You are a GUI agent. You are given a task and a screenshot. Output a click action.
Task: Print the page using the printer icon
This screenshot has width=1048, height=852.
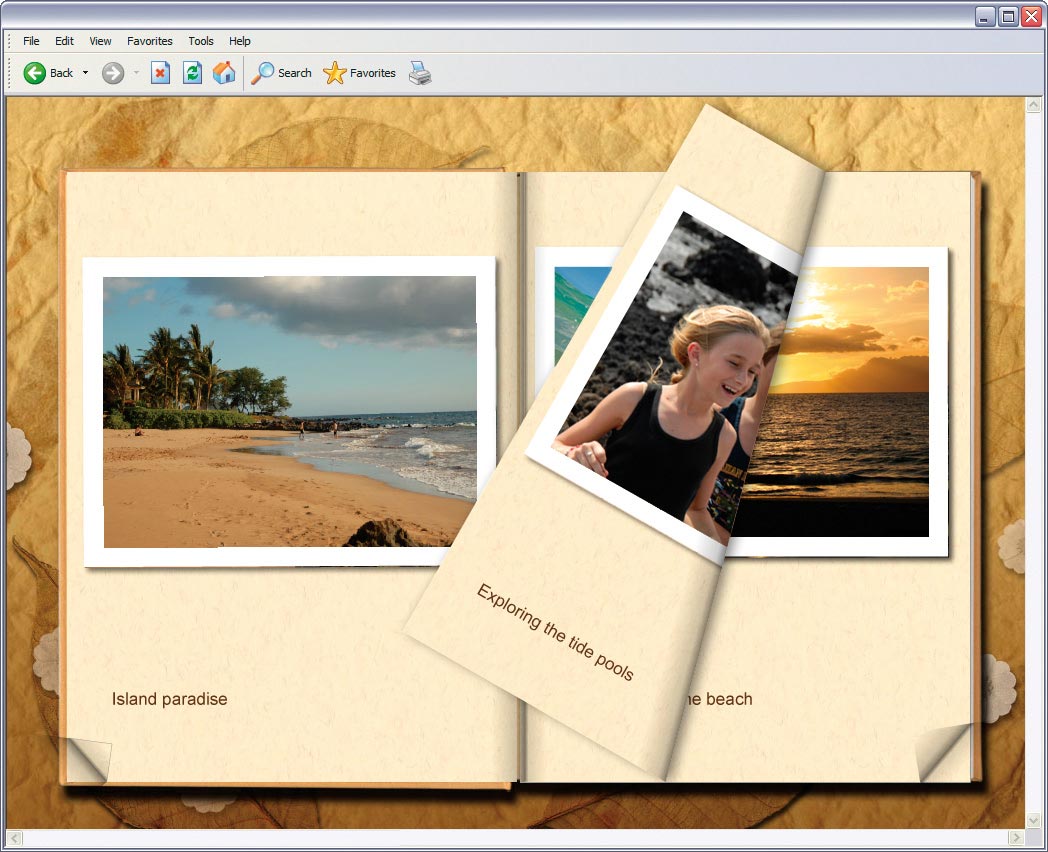pos(420,73)
